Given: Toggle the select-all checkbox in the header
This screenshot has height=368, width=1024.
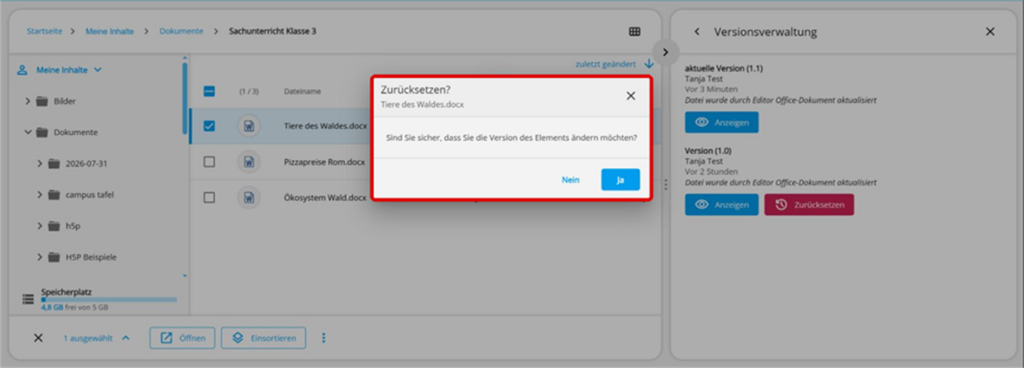Looking at the screenshot, I should click(x=209, y=91).
